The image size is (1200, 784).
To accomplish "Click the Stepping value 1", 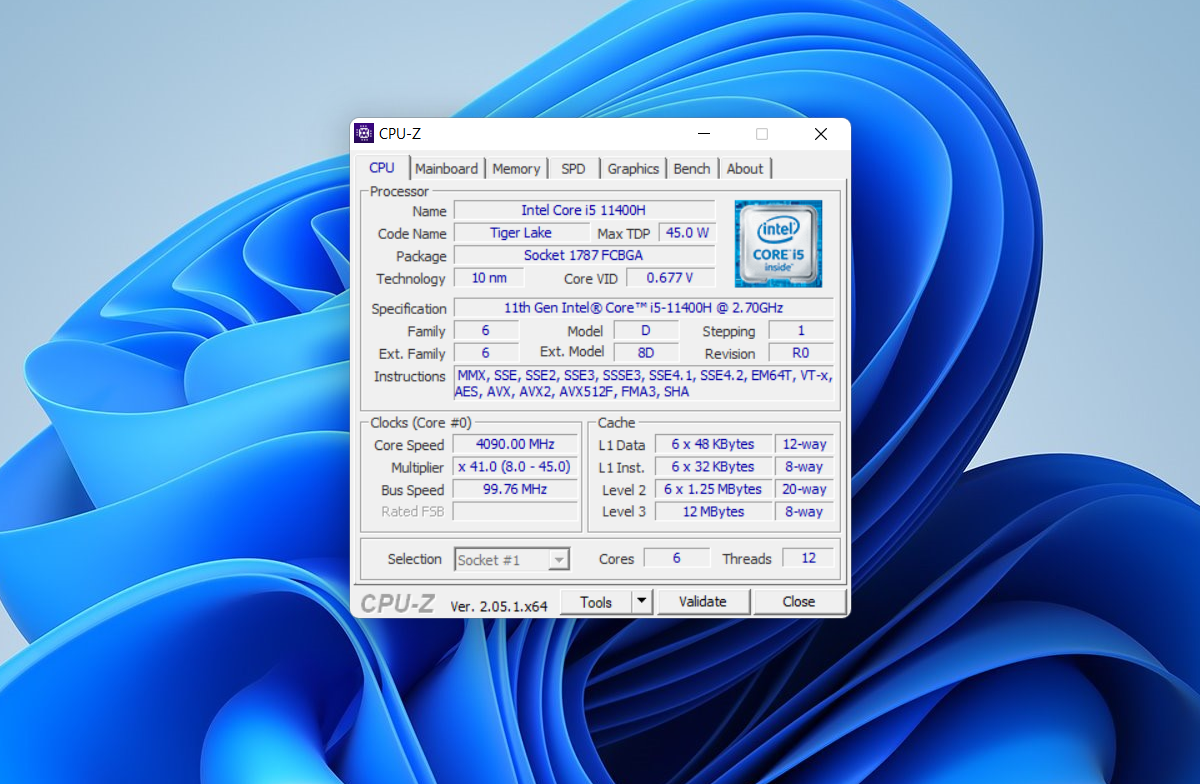I will 800,330.
